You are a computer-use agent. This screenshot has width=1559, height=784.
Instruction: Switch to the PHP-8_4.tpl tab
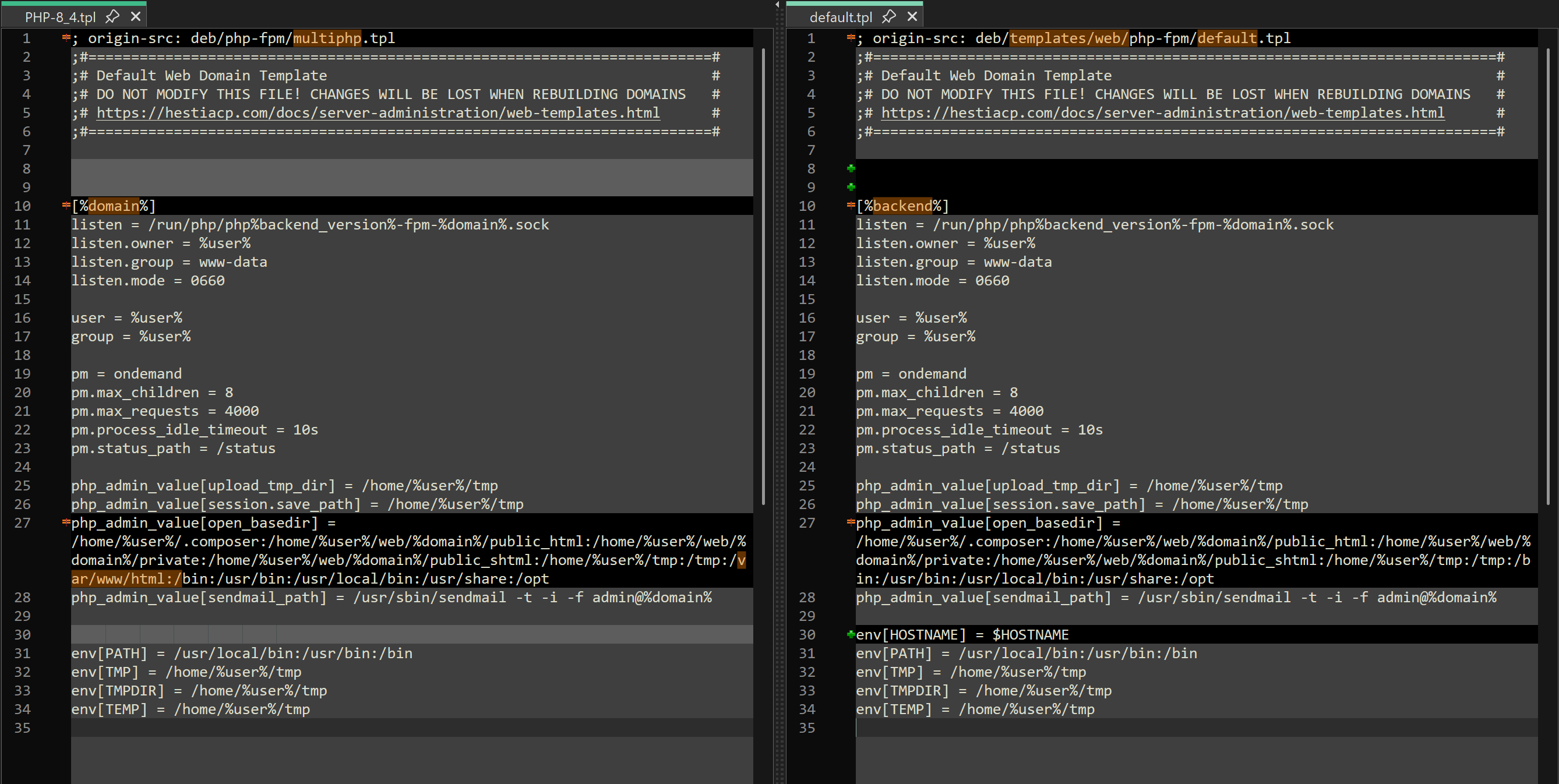[x=60, y=17]
